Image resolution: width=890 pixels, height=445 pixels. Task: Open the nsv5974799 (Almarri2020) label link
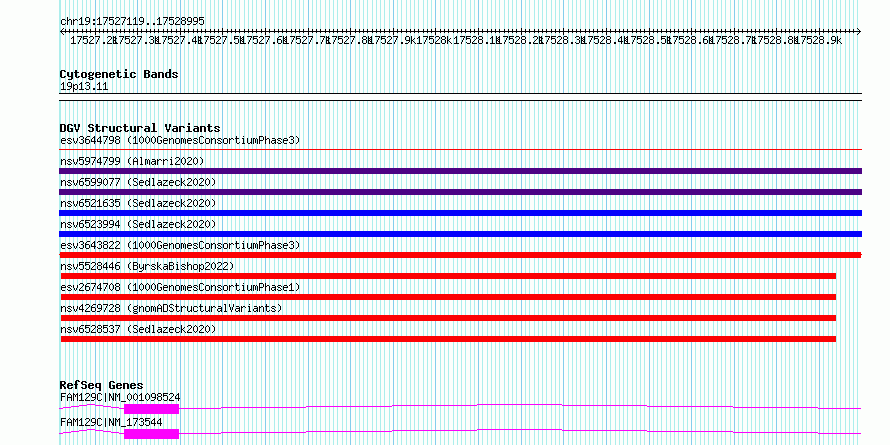pos(132,161)
